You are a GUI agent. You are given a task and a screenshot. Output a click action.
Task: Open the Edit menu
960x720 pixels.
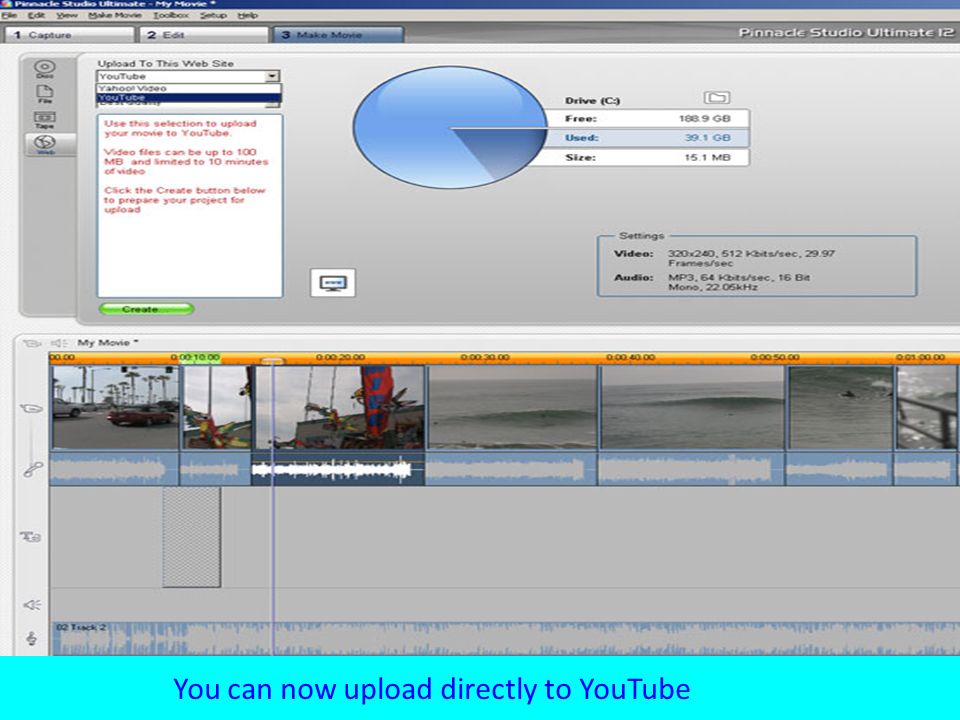pos(36,15)
